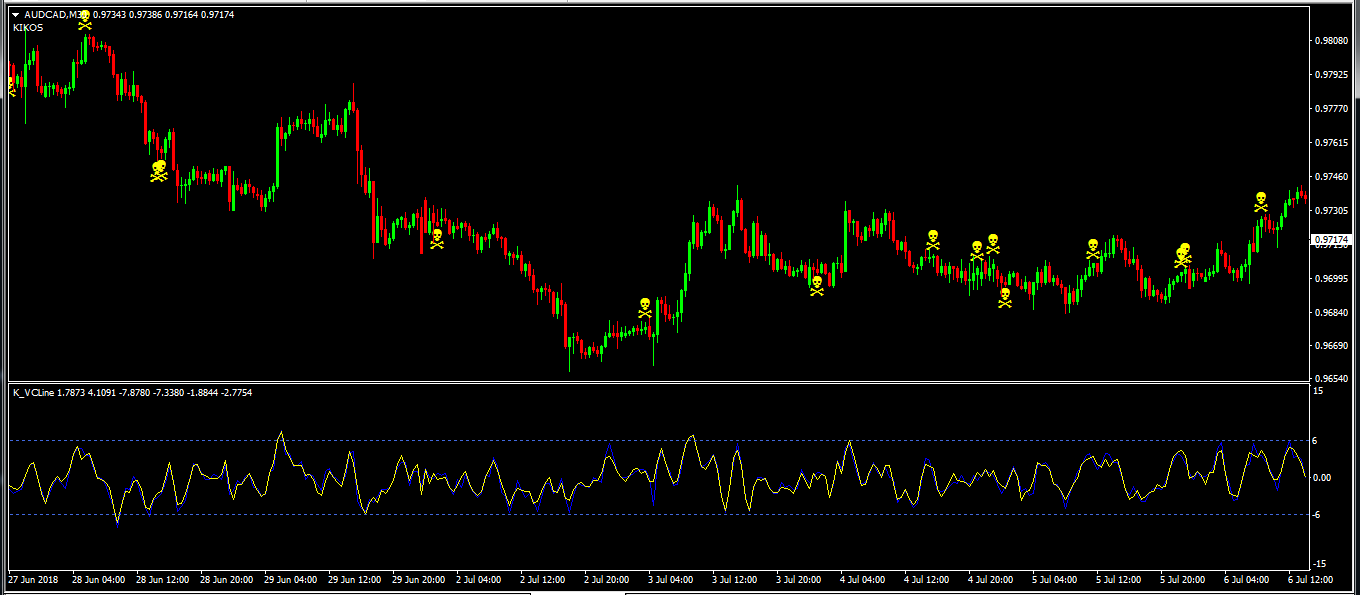
Task: Click the 0.98080 price scale label
Action: coord(1333,41)
